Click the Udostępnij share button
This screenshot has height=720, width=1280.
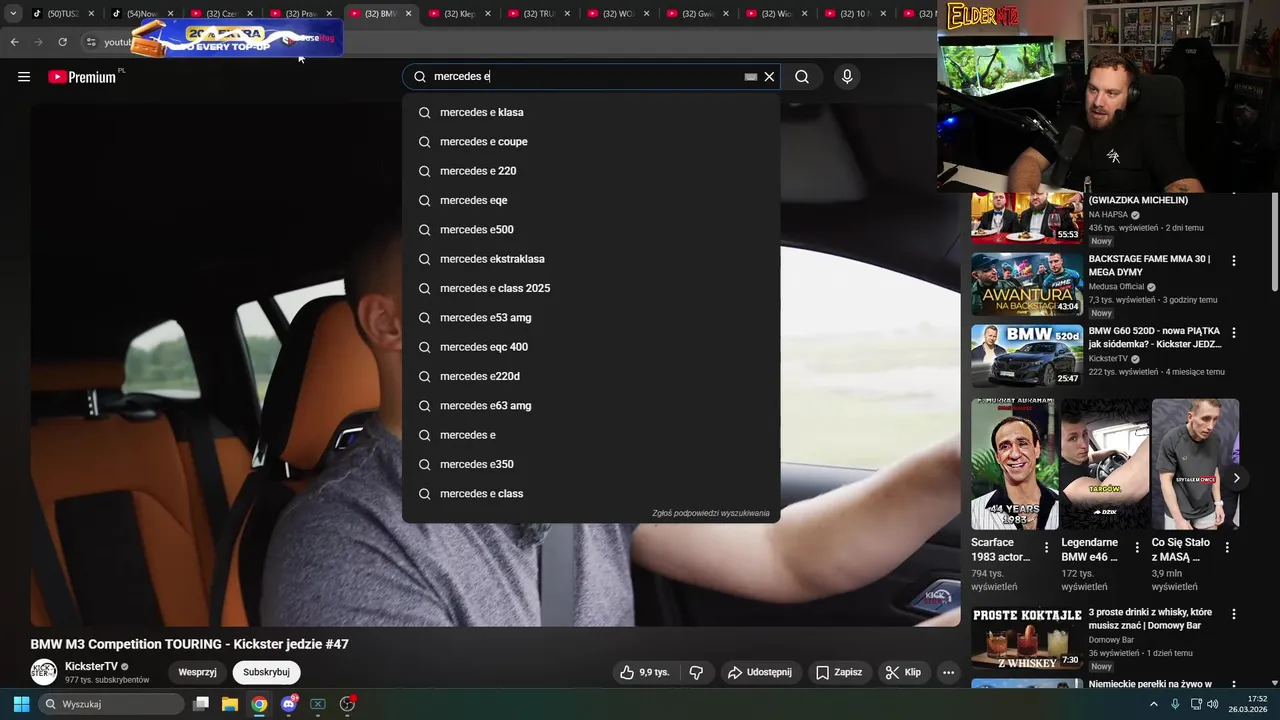coord(759,672)
